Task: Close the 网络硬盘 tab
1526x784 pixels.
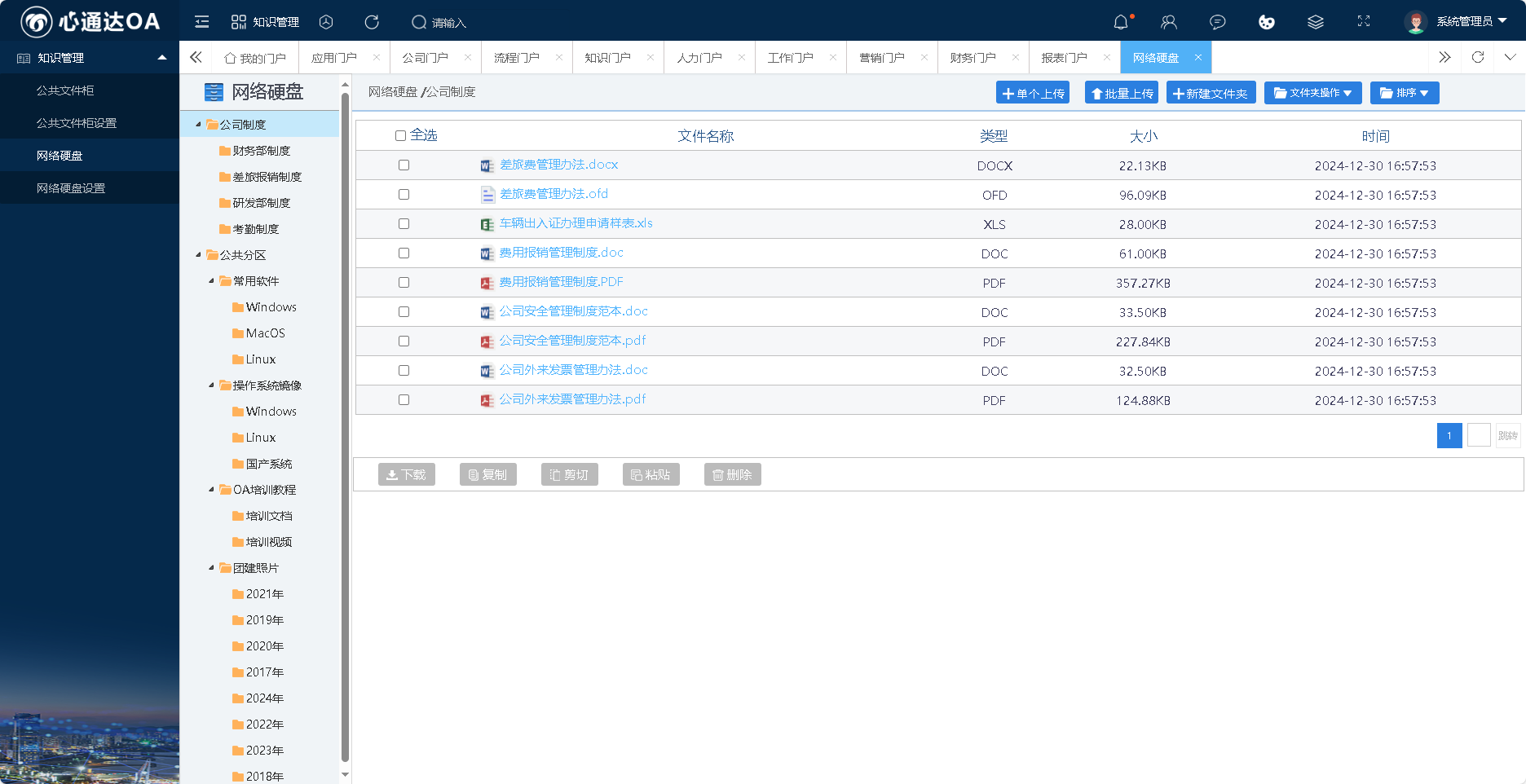Action: pos(1197,57)
